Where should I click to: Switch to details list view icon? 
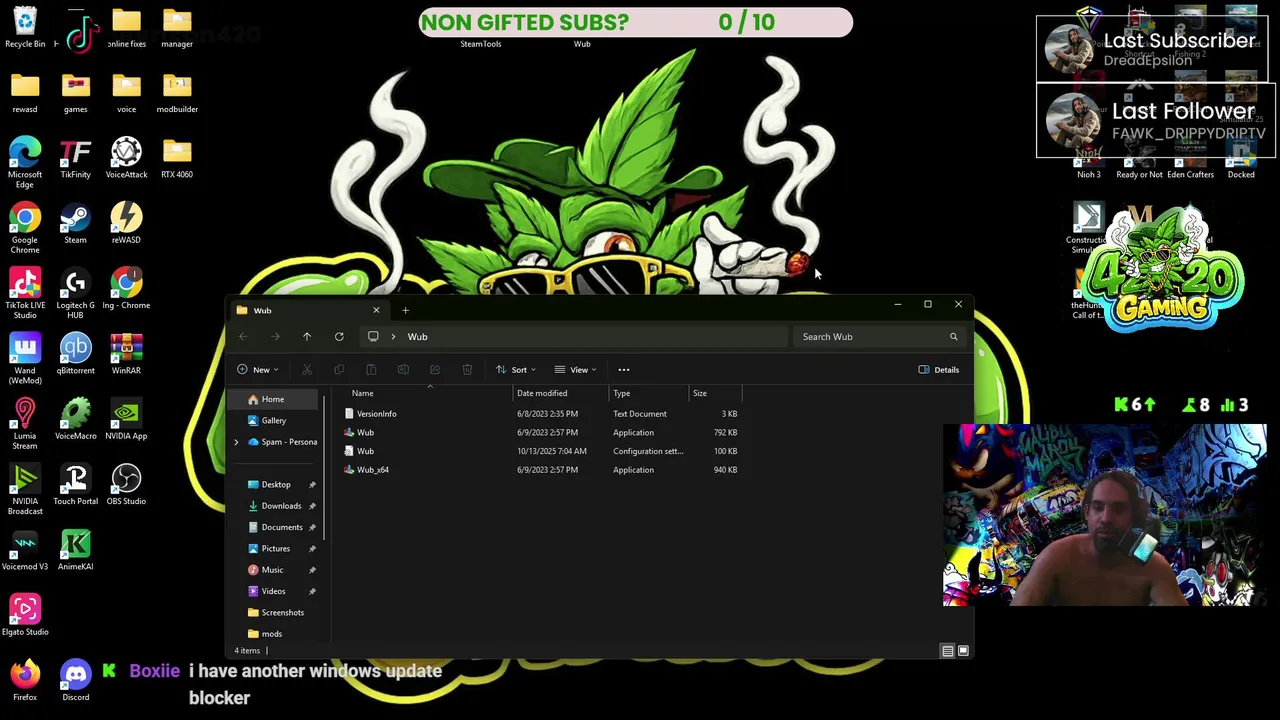947,651
